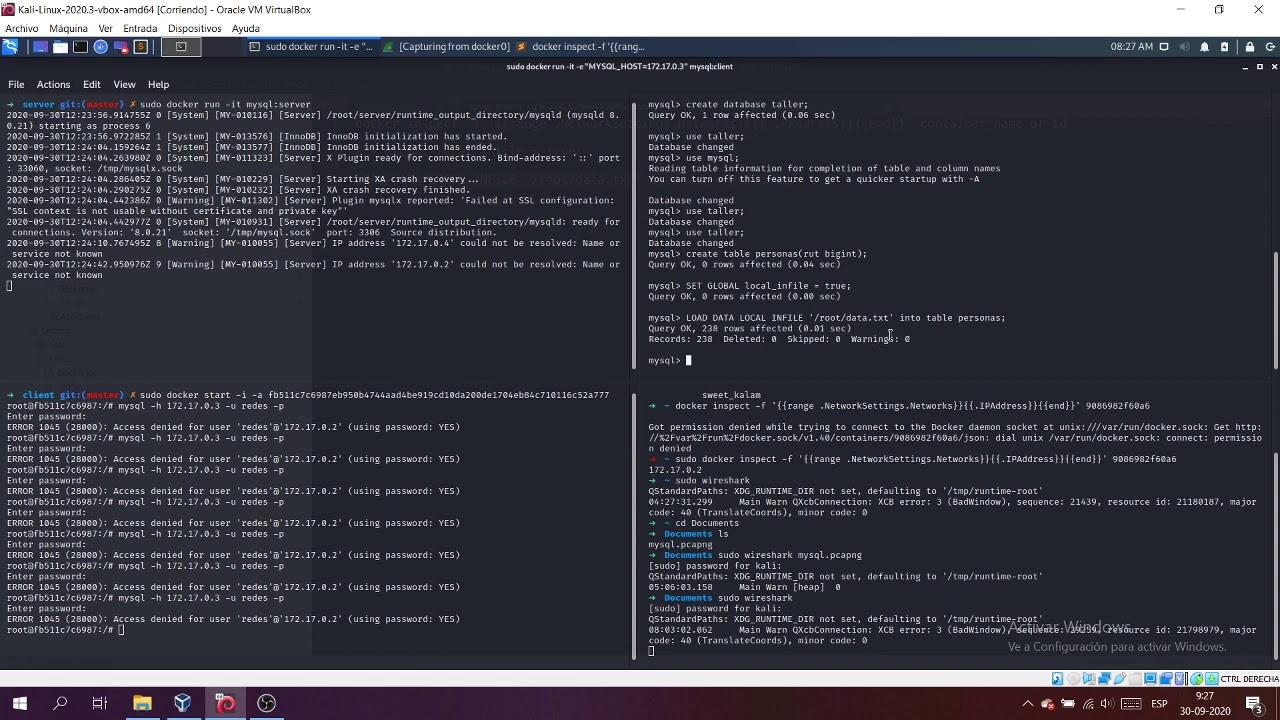The image size is (1280, 720).
Task: Open the Dispositivos menu in VirtualBox
Action: click(x=194, y=28)
